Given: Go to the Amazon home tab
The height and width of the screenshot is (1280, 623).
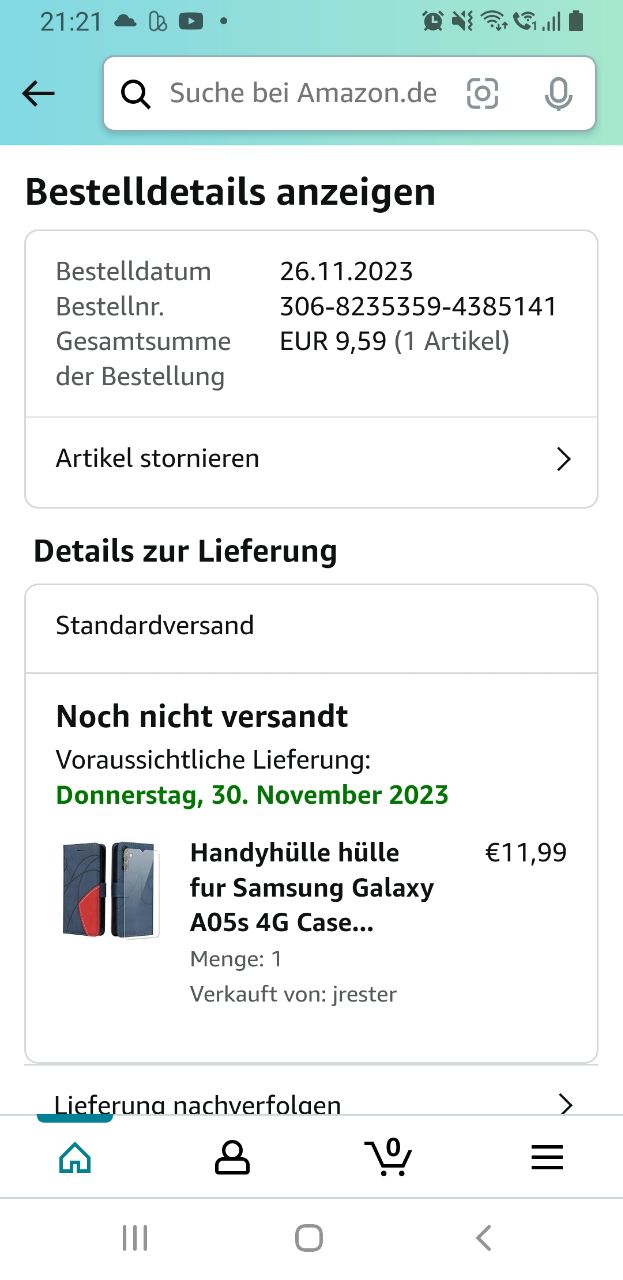Looking at the screenshot, I should point(75,1157).
